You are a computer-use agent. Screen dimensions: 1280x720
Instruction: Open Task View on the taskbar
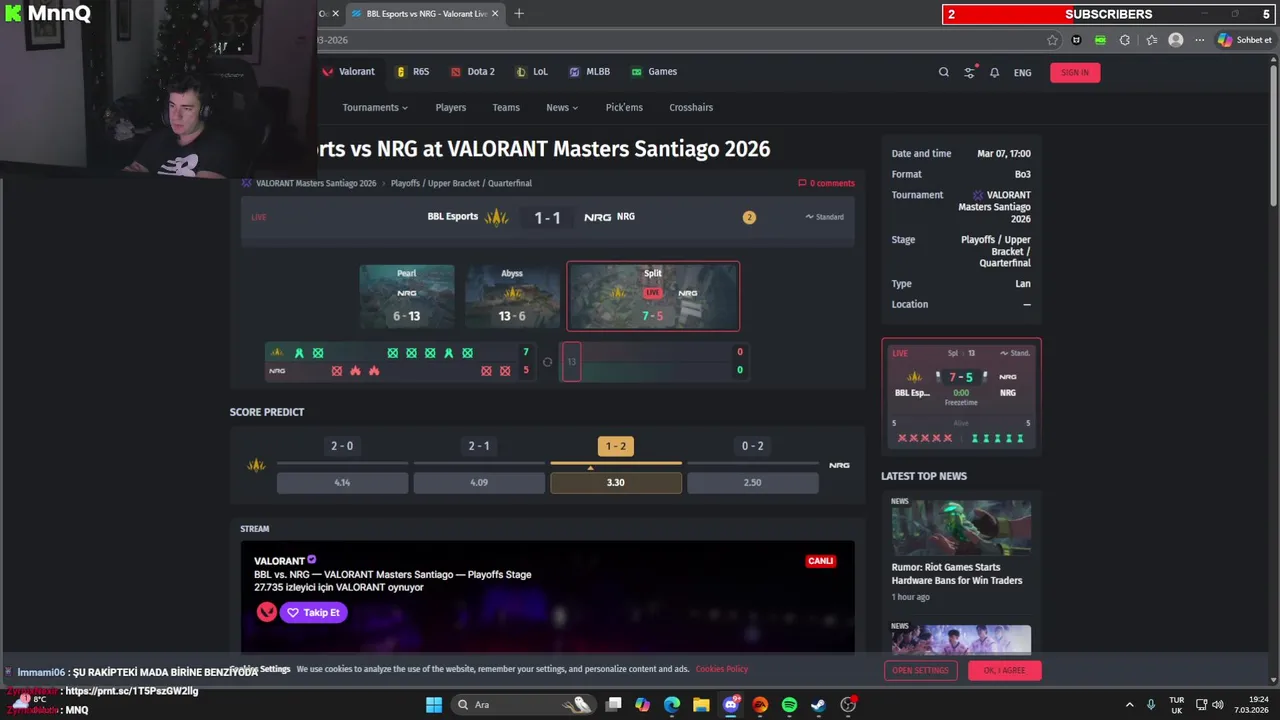(x=614, y=705)
